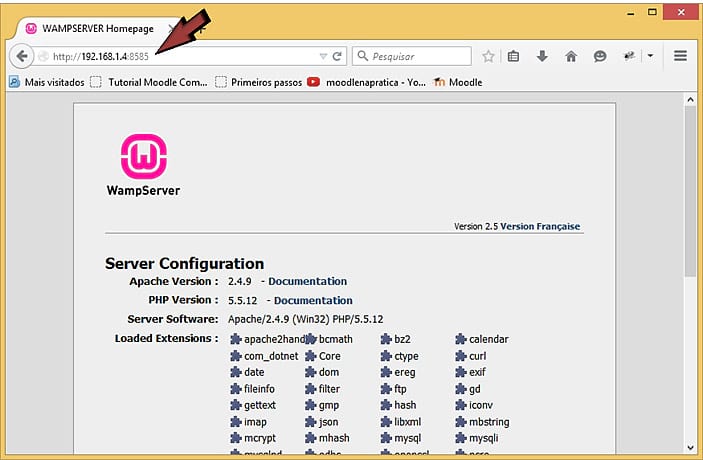This screenshot has height=460, width=703.
Task: Open Mais visitados bookmarks folder
Action: [x=47, y=82]
